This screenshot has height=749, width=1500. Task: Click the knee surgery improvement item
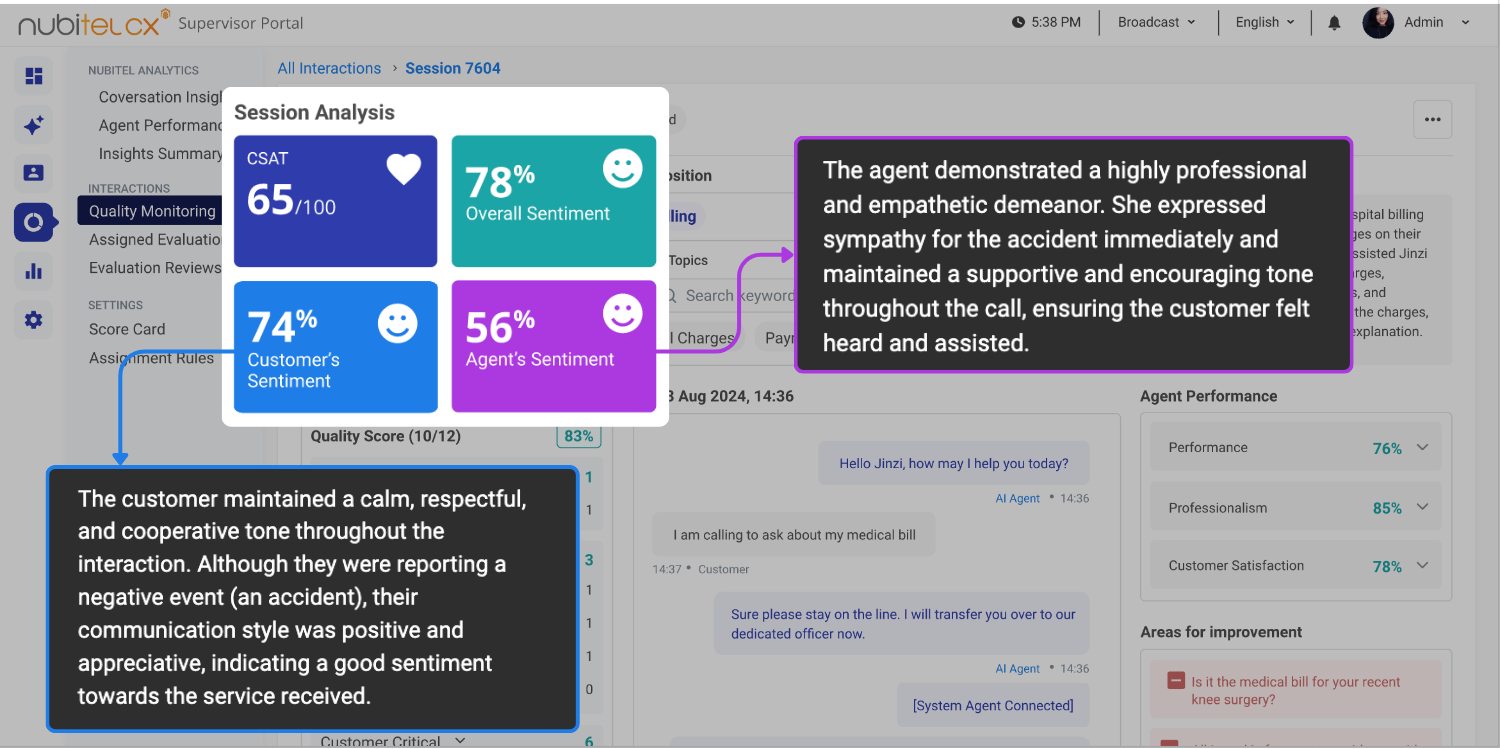coord(1295,690)
